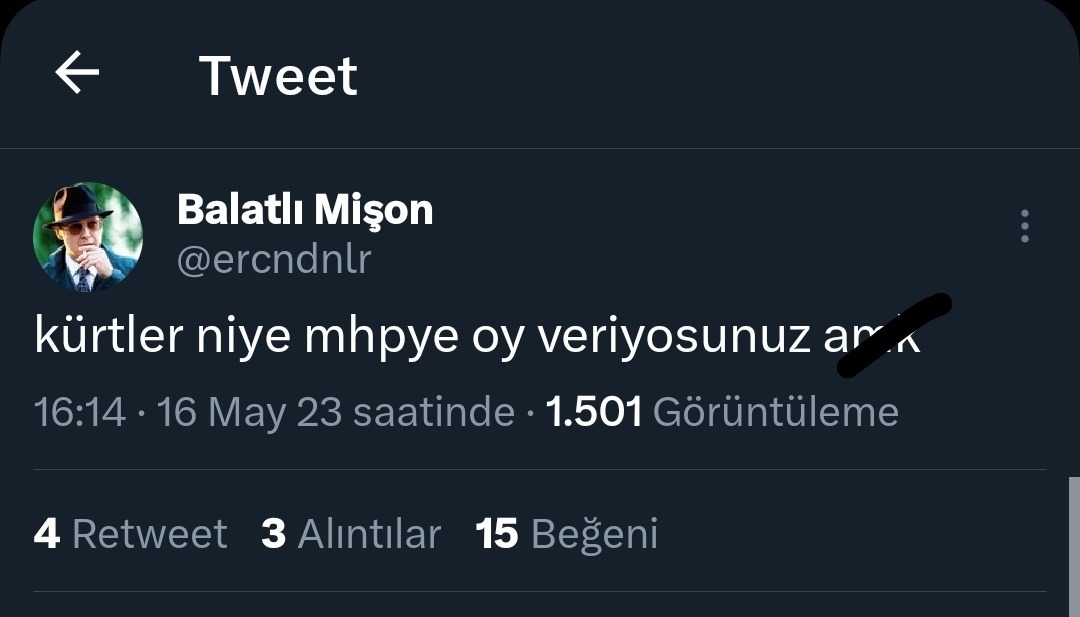This screenshot has height=617, width=1080.
Task: Show the 3 Alıntılar quotes
Action: [351, 534]
